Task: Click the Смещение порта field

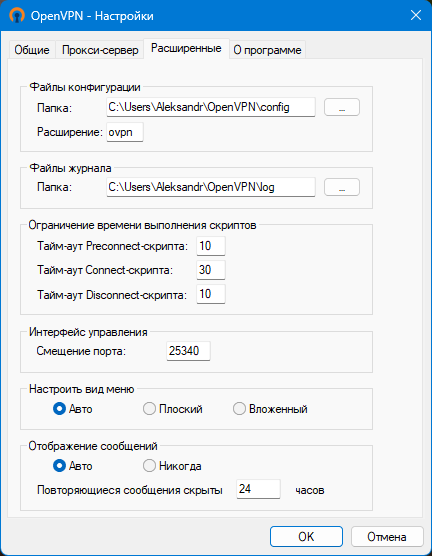Action: coord(188,351)
